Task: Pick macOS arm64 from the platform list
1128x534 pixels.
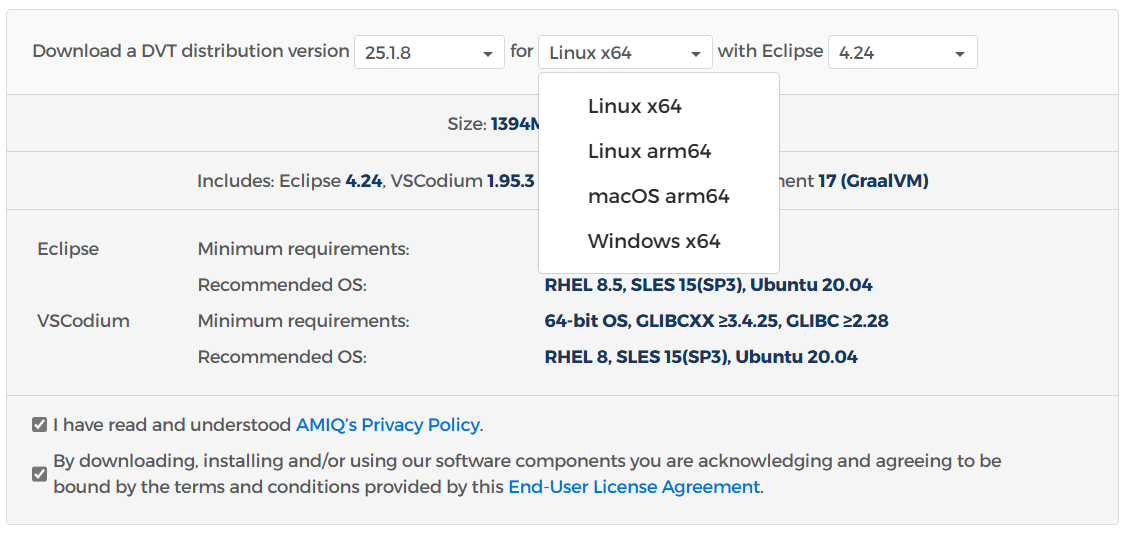Action: pos(658,196)
